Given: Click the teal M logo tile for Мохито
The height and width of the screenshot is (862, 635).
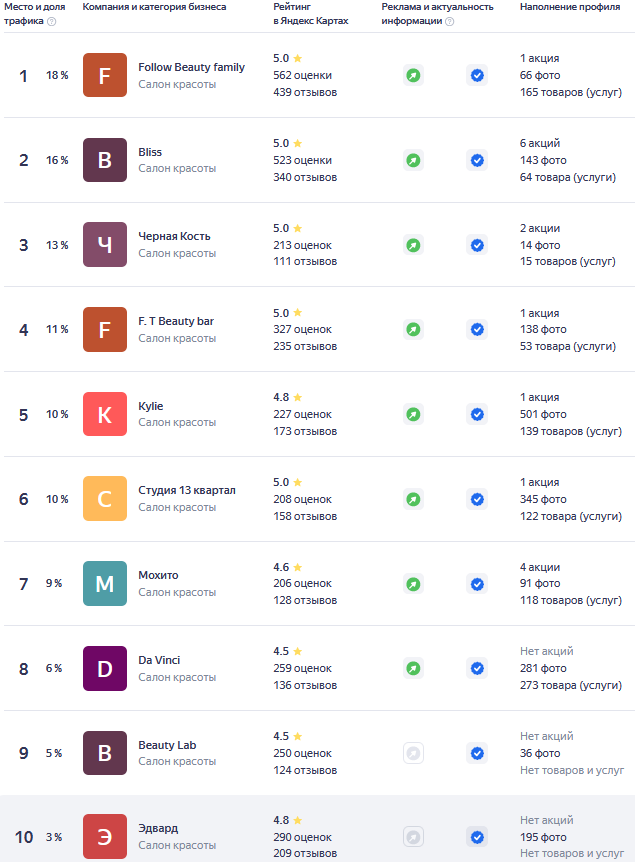Looking at the screenshot, I should click(105, 583).
